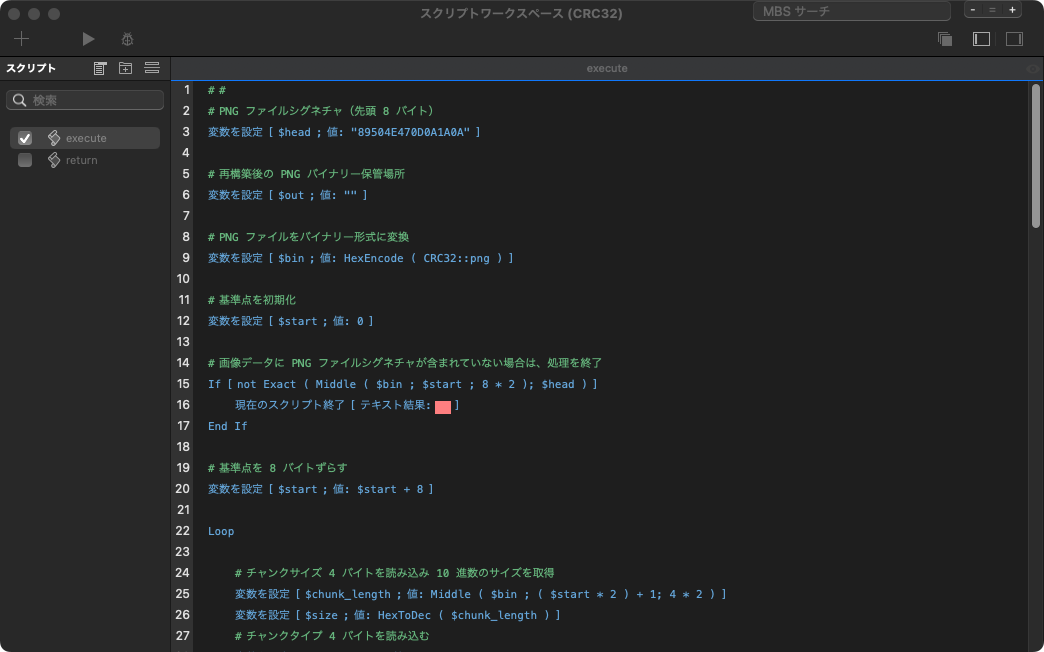Select the 再構築後の PNG バイナリー保管場所 comment
The width and height of the screenshot is (1044, 652).
click(306, 174)
